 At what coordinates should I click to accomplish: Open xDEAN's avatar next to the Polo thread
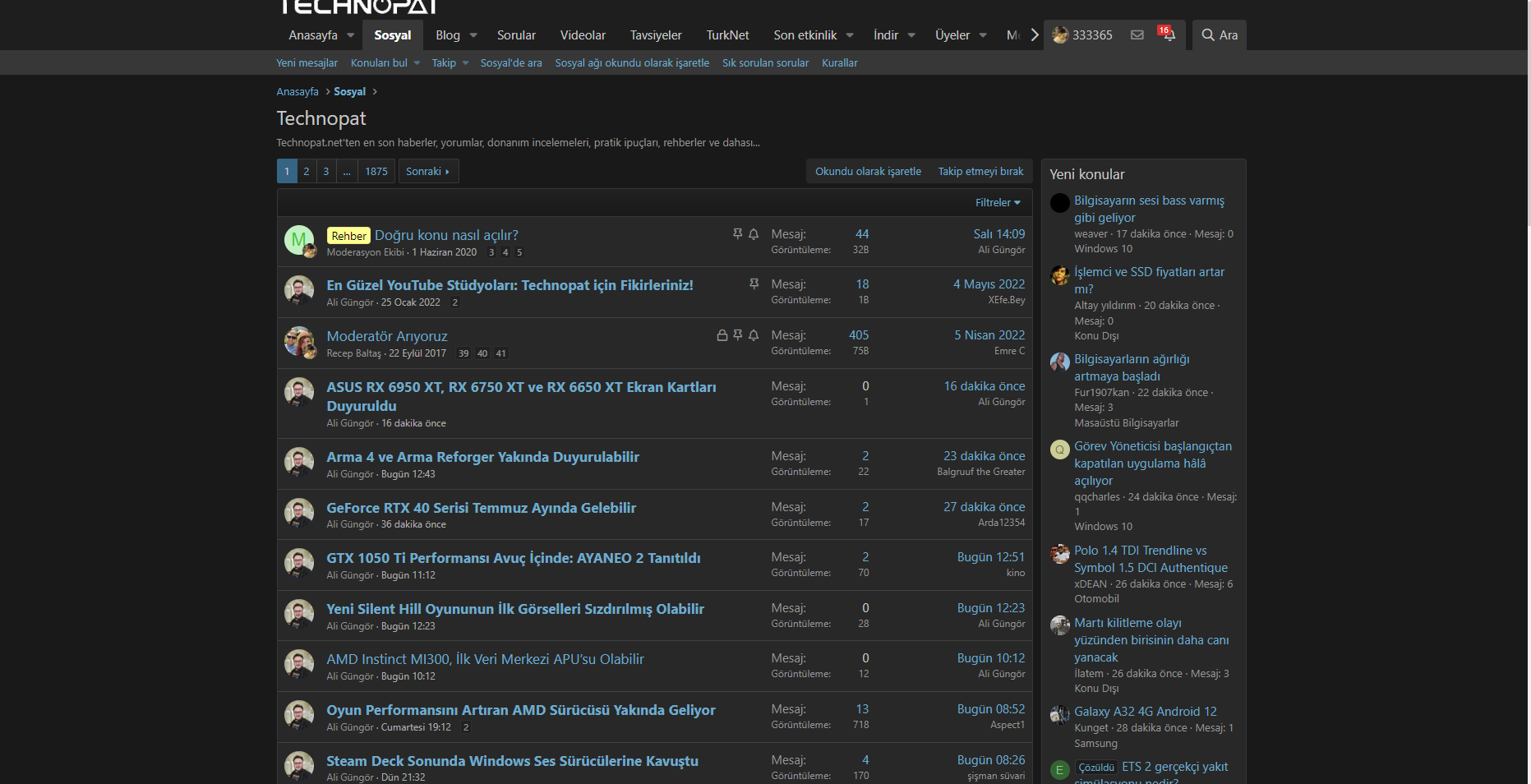pos(1060,553)
